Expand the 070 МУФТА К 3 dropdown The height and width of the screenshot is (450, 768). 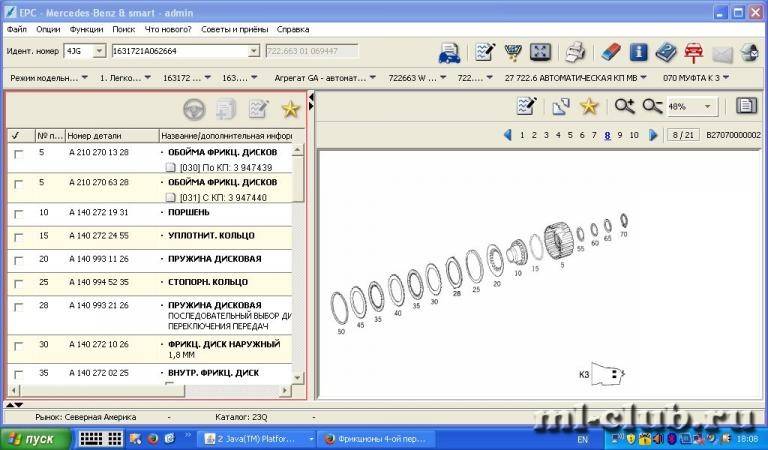[x=726, y=77]
